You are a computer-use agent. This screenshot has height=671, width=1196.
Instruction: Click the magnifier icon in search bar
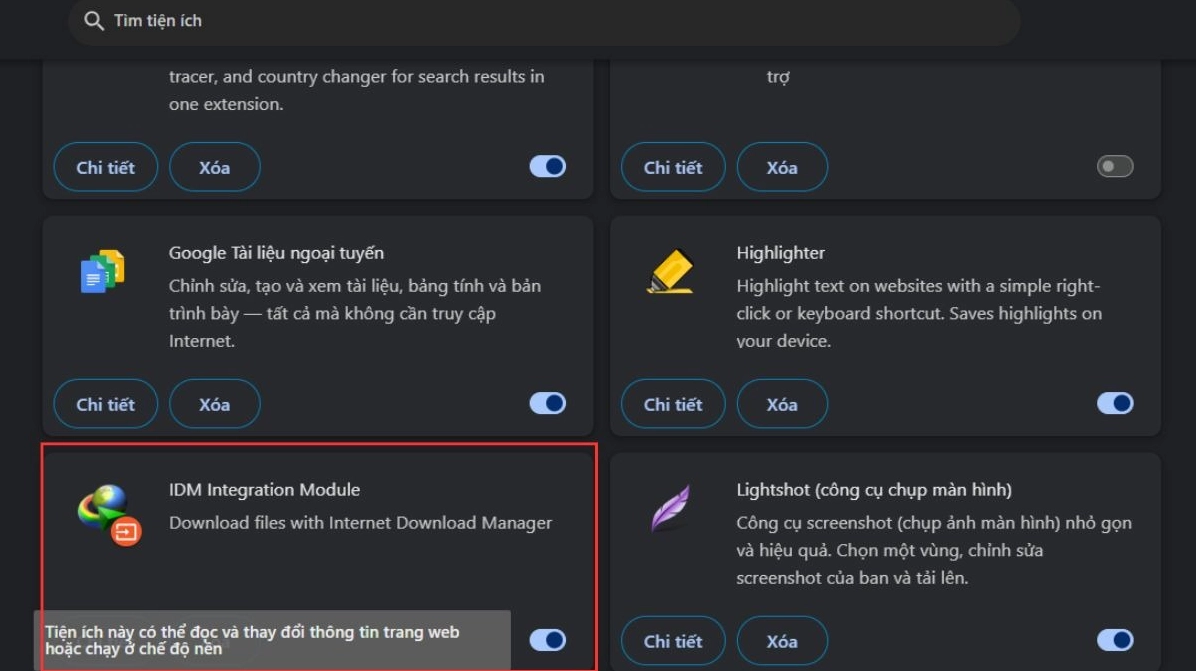[x=94, y=21]
